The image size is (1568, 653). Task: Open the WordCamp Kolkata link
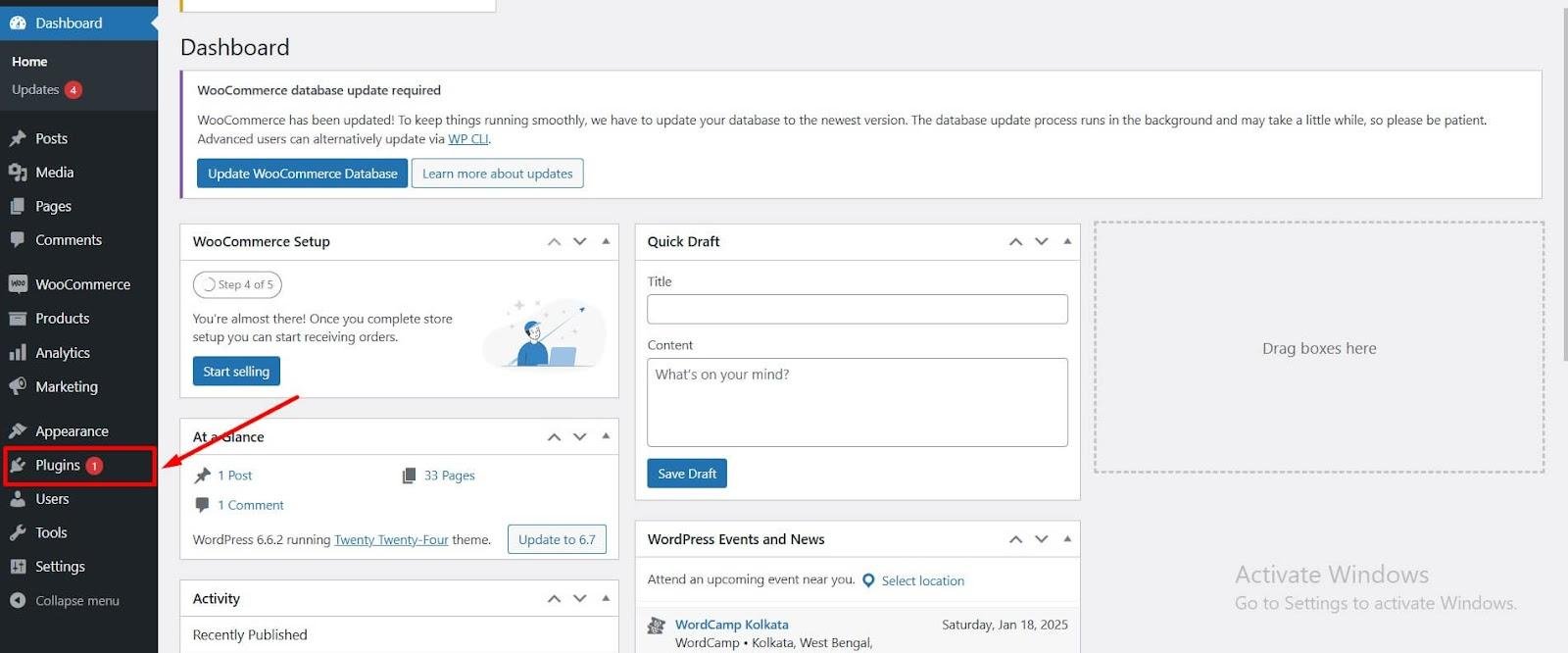coord(732,625)
